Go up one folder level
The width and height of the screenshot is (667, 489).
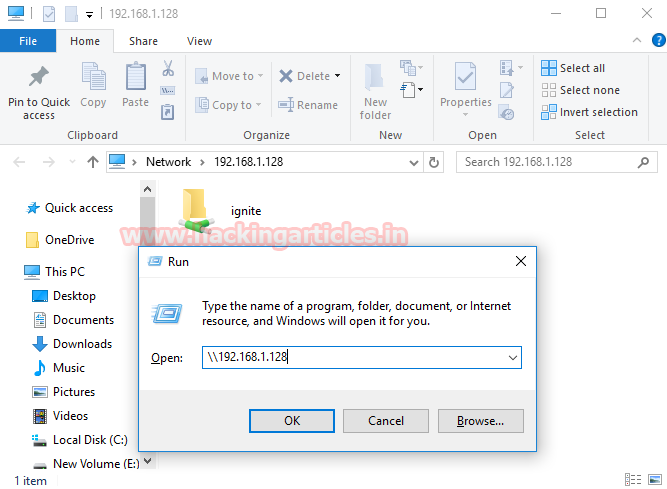tap(93, 162)
